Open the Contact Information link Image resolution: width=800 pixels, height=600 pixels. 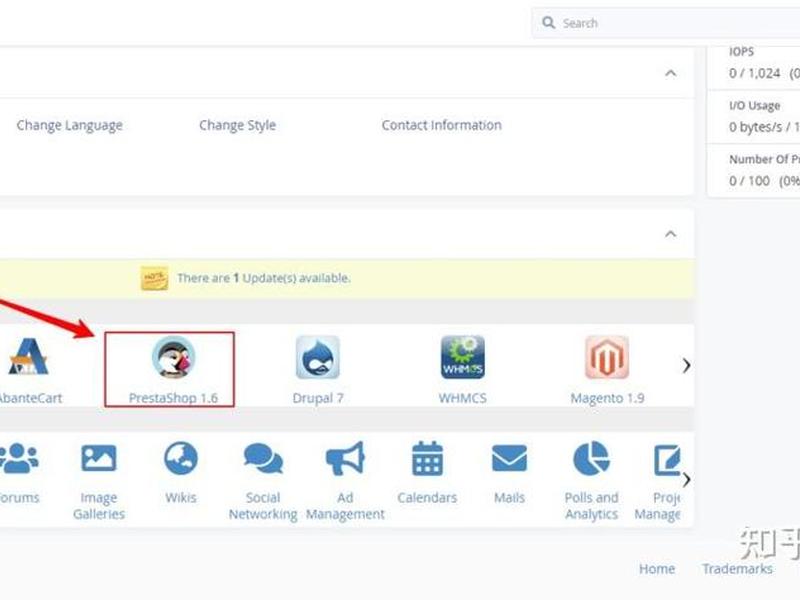(441, 125)
